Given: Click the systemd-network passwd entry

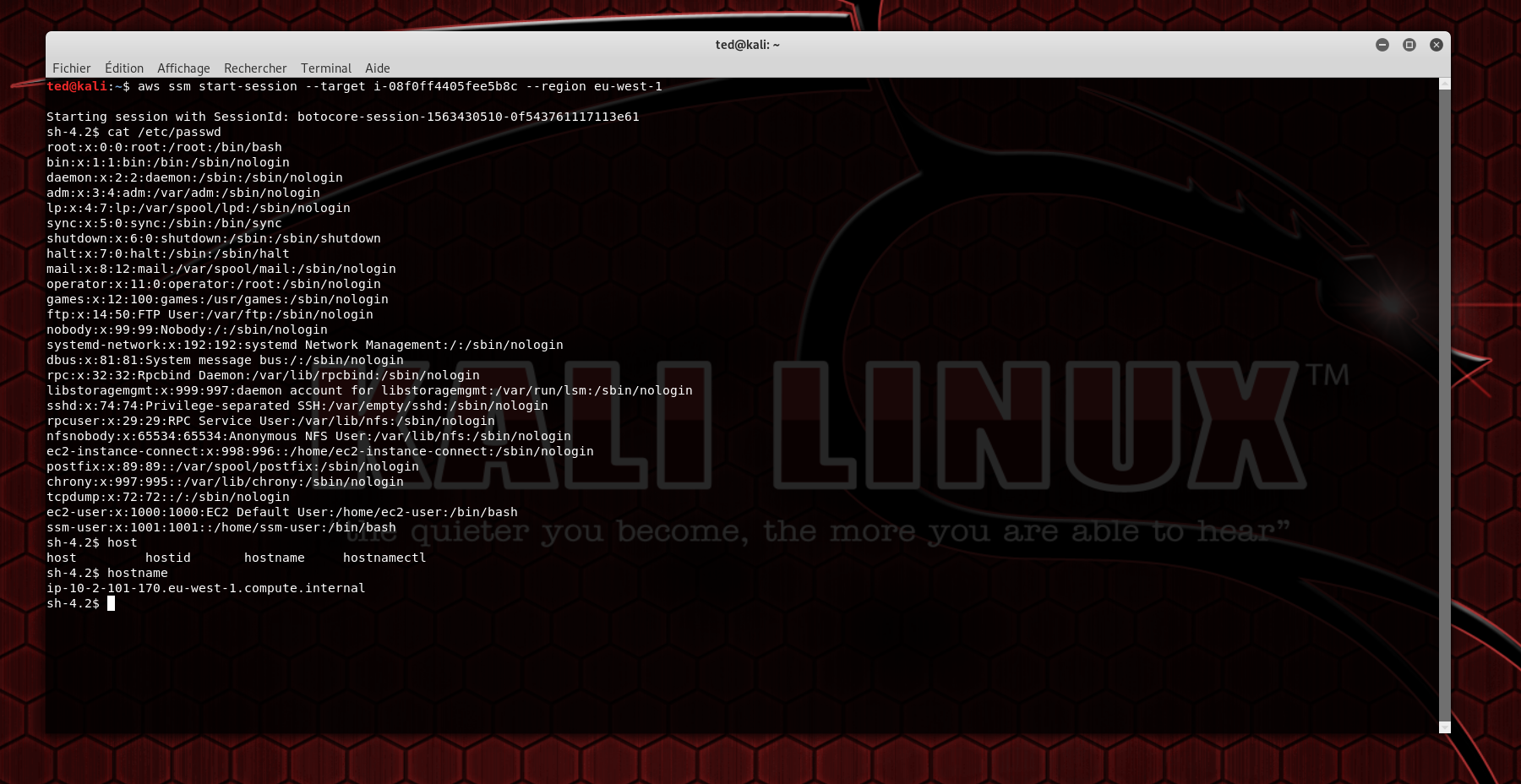Looking at the screenshot, I should pos(305,345).
